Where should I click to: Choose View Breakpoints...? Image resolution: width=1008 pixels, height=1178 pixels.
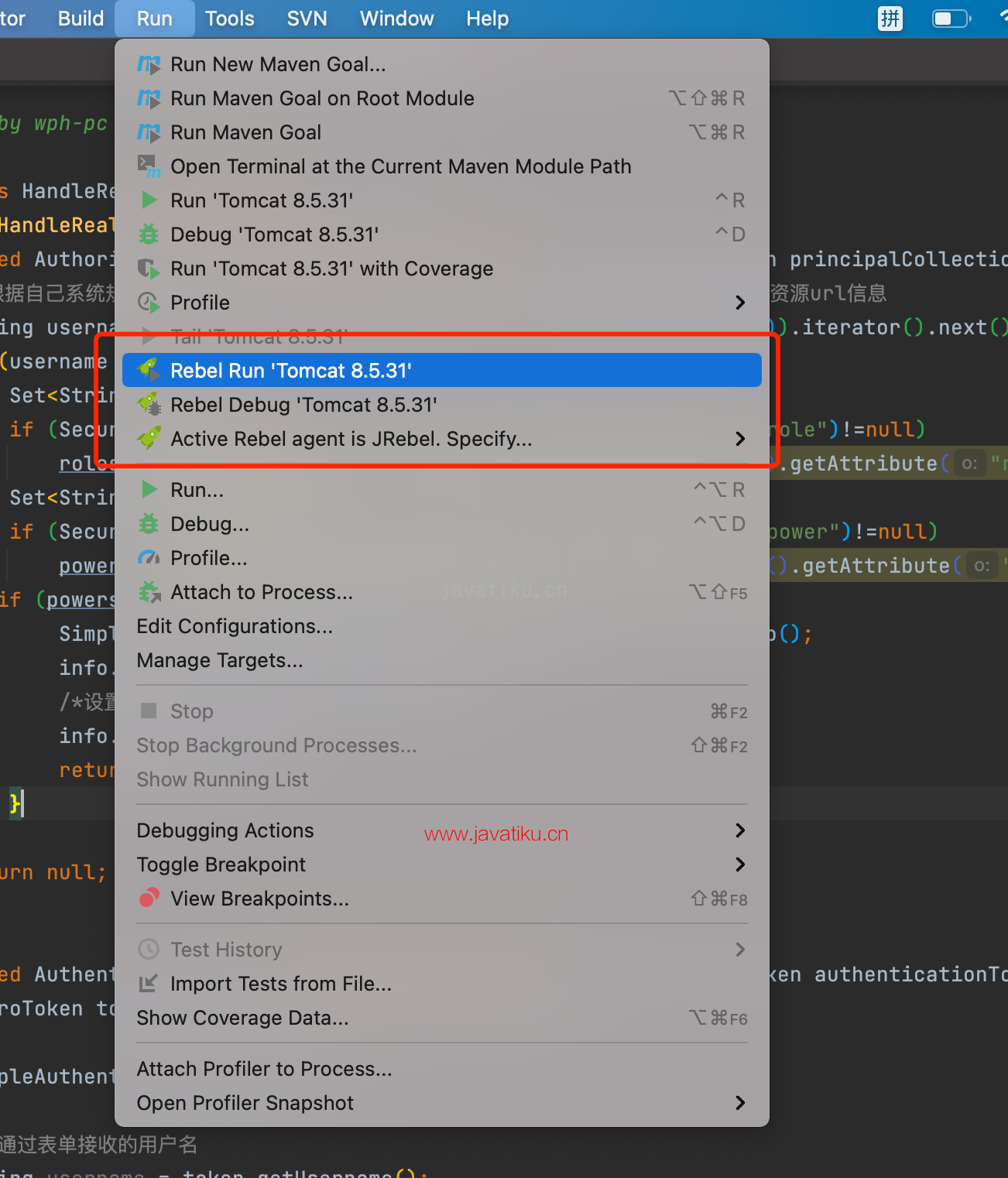click(442, 899)
